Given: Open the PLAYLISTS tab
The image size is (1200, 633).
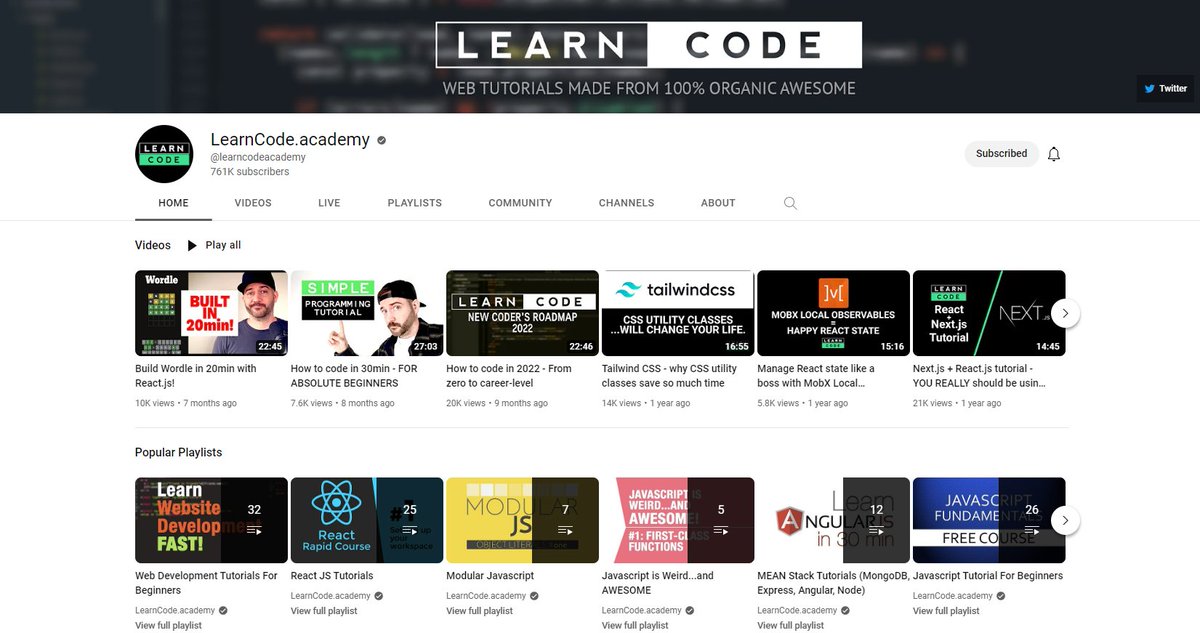Looking at the screenshot, I should pyautogui.click(x=414, y=203).
